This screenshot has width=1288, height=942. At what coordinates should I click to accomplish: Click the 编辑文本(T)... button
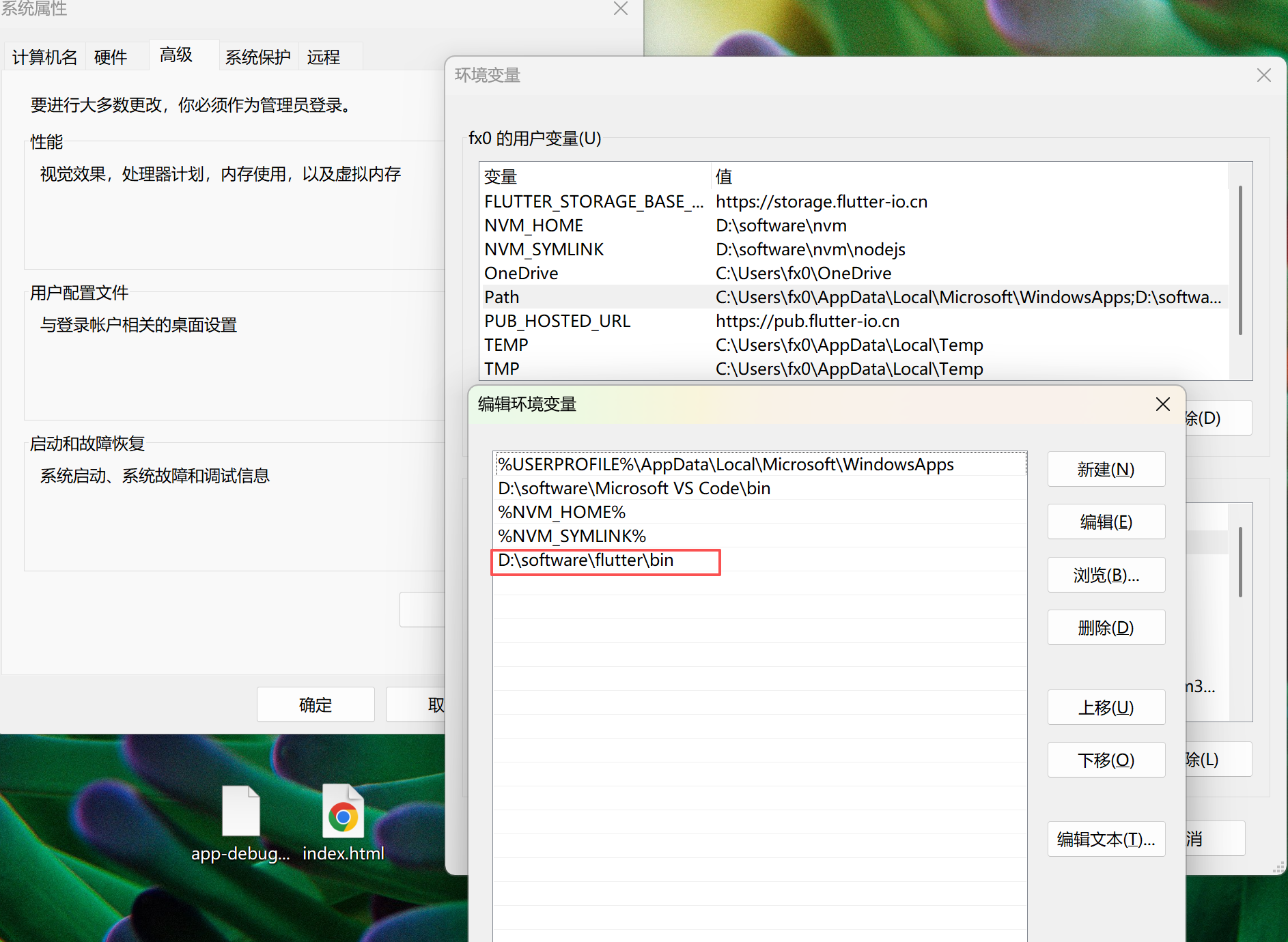coord(1106,839)
